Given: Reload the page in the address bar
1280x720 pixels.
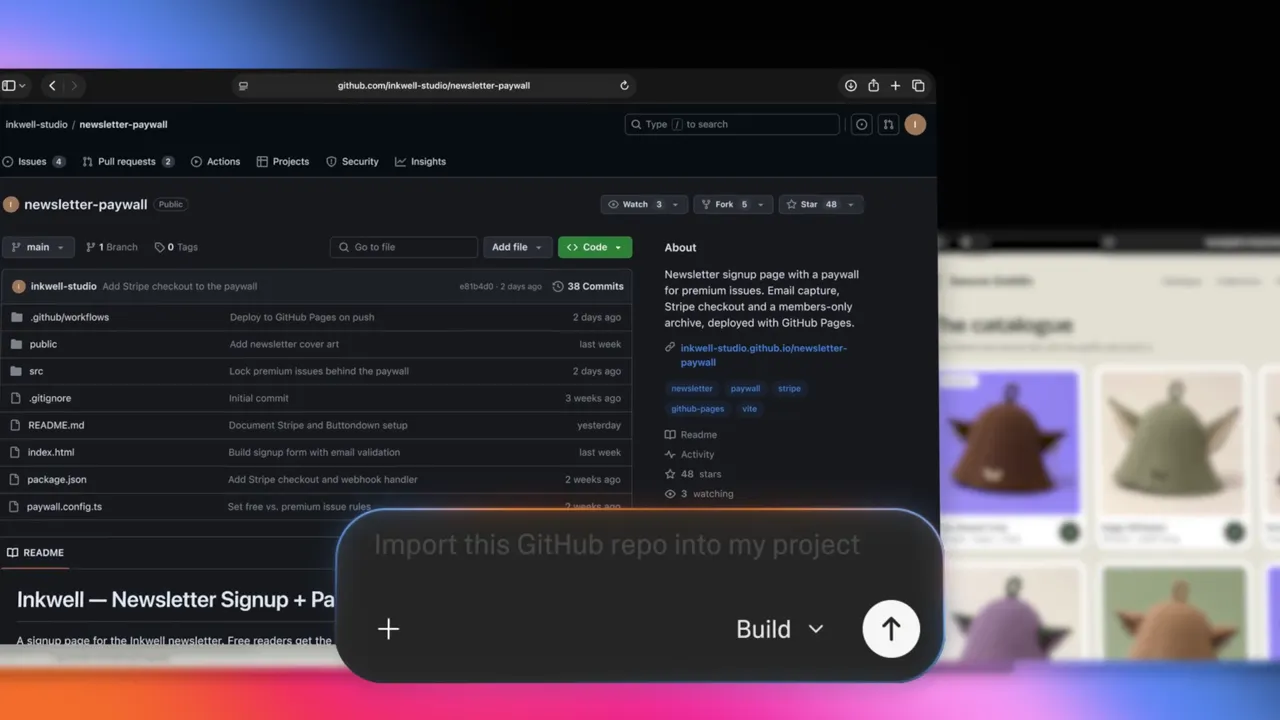Looking at the screenshot, I should [624, 86].
